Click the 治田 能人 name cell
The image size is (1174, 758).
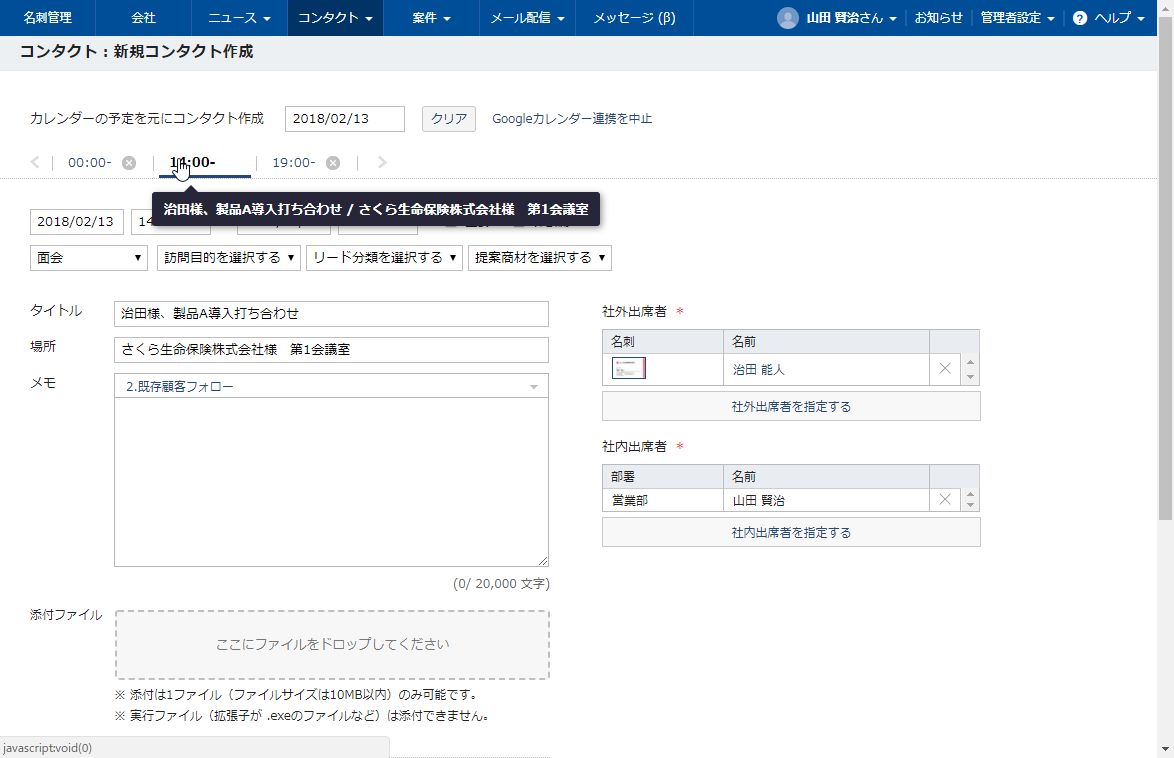pos(826,369)
